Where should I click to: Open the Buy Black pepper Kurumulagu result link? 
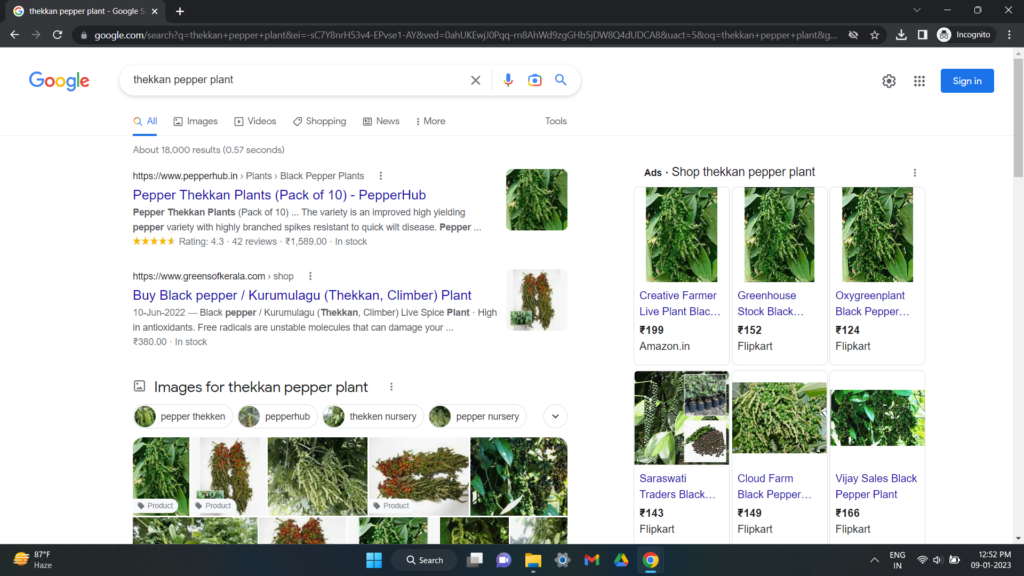[x=301, y=295]
